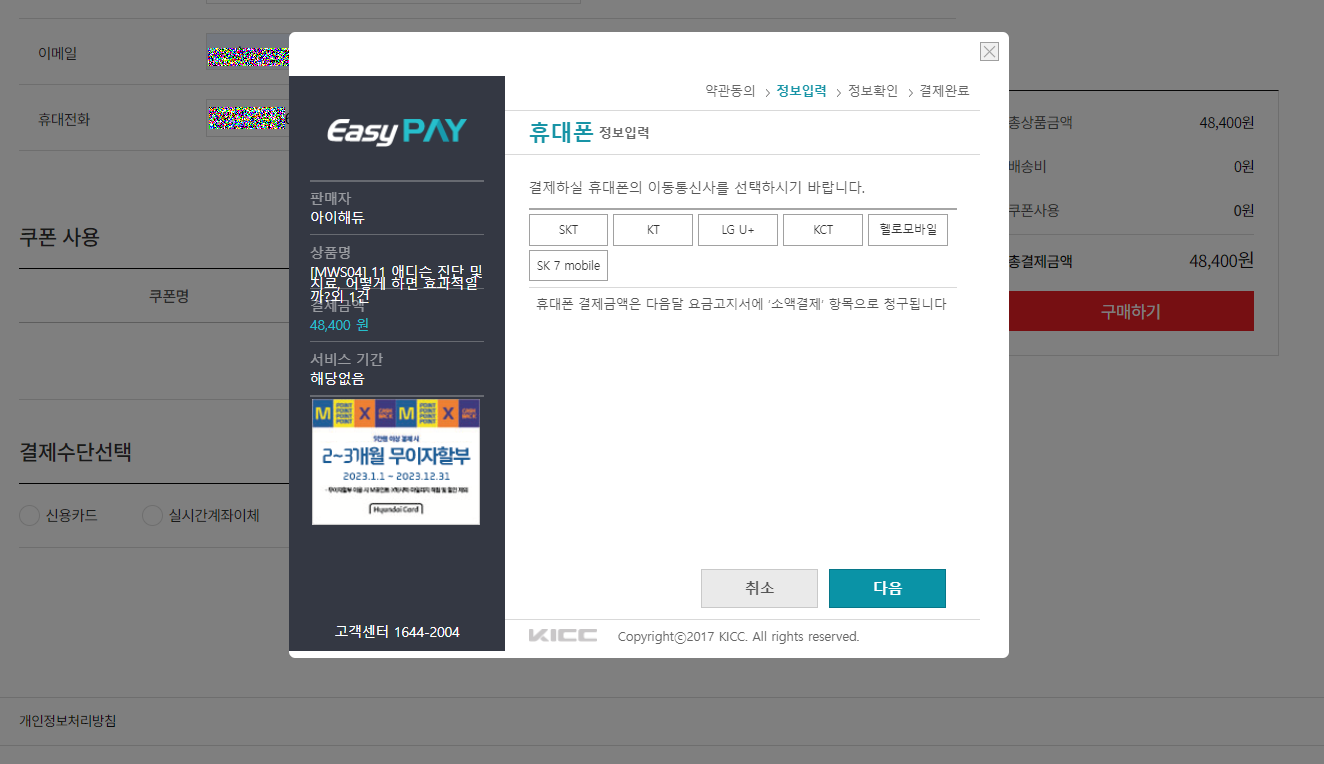Choose 헬로모바일 carrier
The image size is (1324, 764).
pos(908,230)
